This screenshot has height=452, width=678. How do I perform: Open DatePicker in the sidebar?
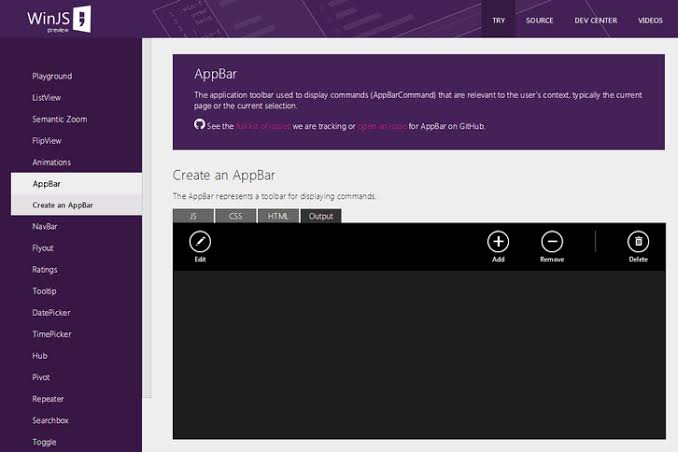pyautogui.click(x=51, y=312)
